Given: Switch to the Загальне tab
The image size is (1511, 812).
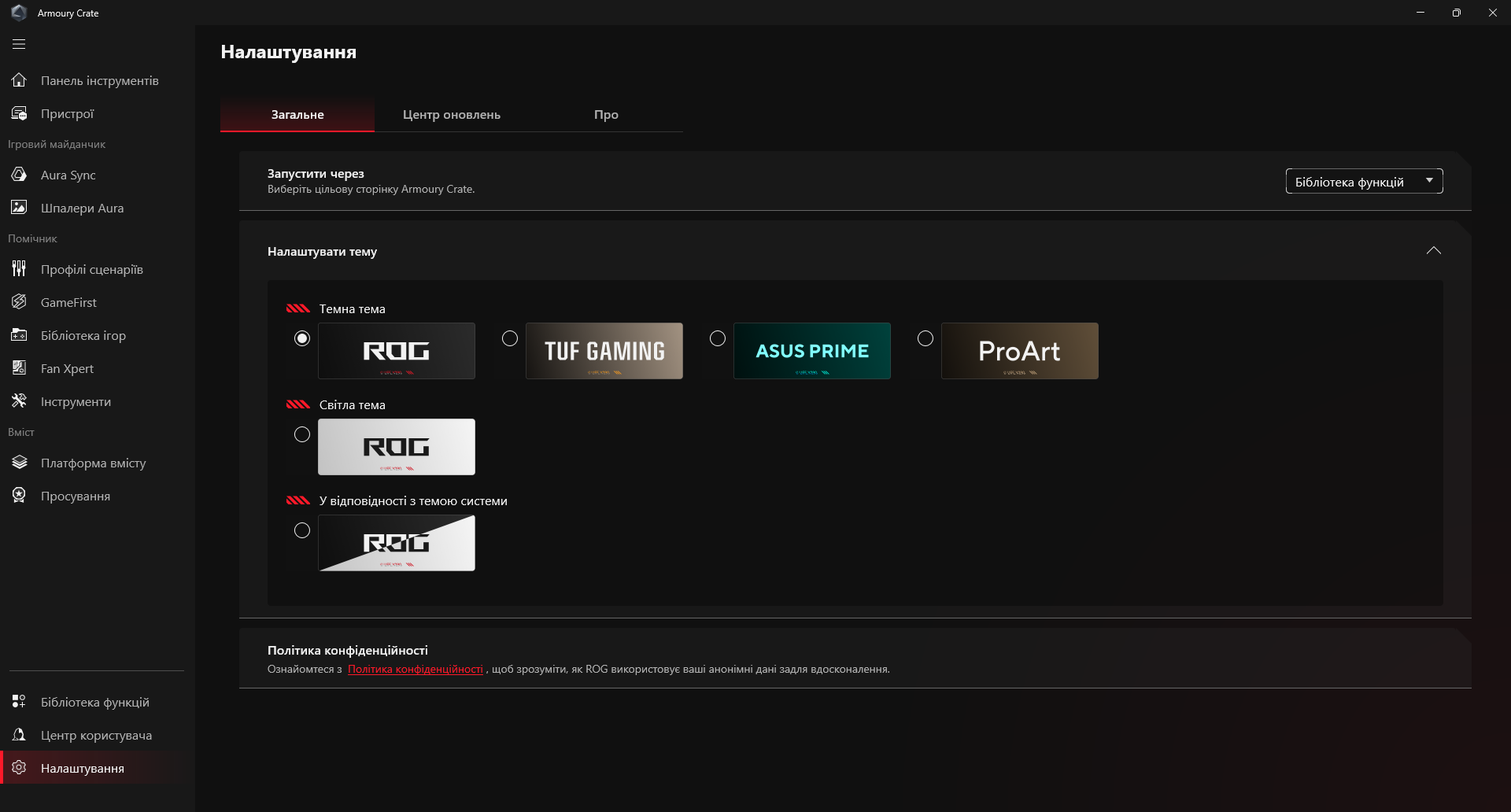Looking at the screenshot, I should pos(297,115).
